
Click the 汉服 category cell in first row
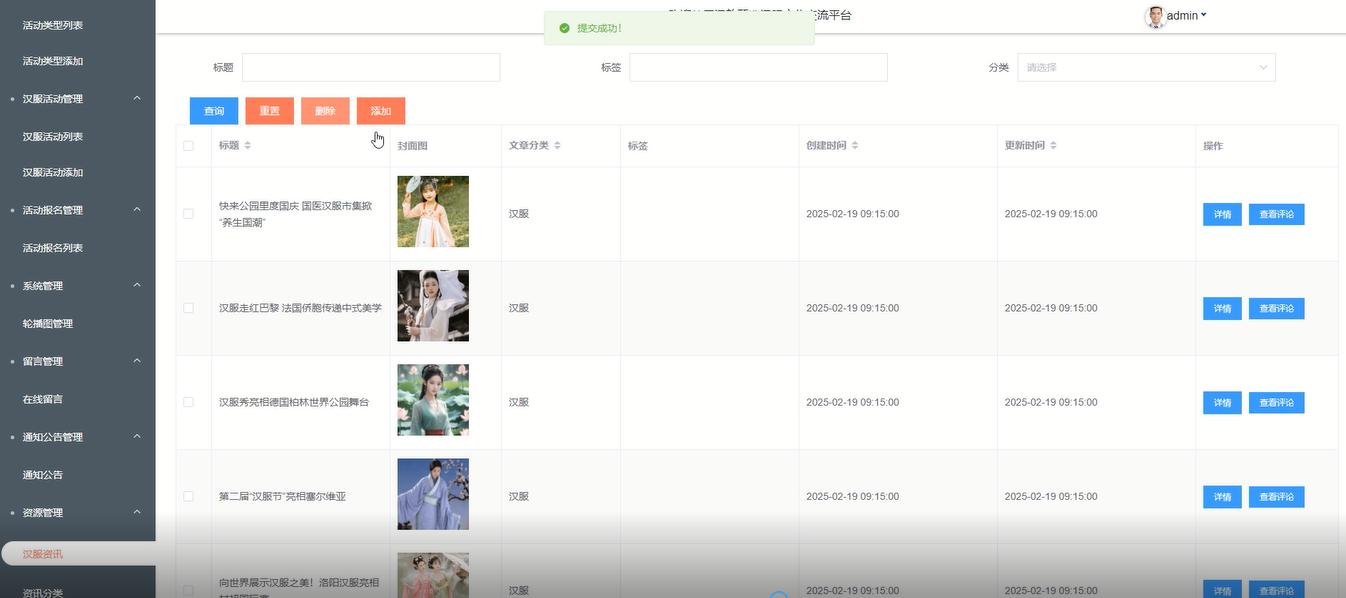(x=518, y=214)
